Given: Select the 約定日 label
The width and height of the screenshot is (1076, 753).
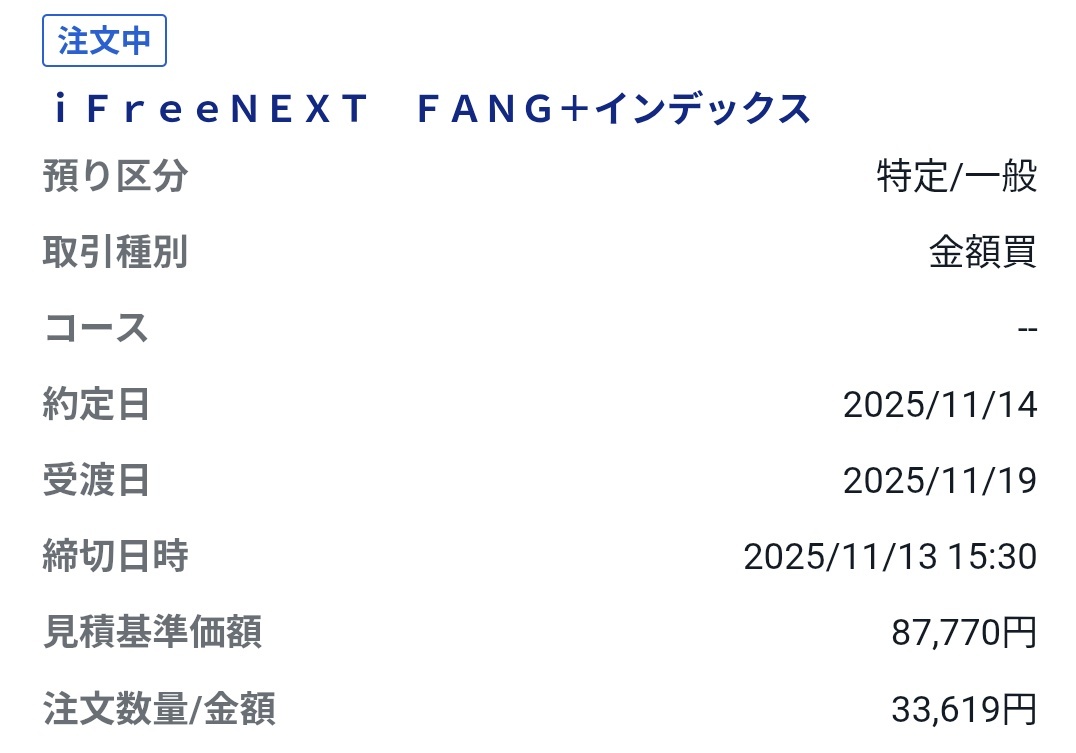Looking at the screenshot, I should (97, 405).
